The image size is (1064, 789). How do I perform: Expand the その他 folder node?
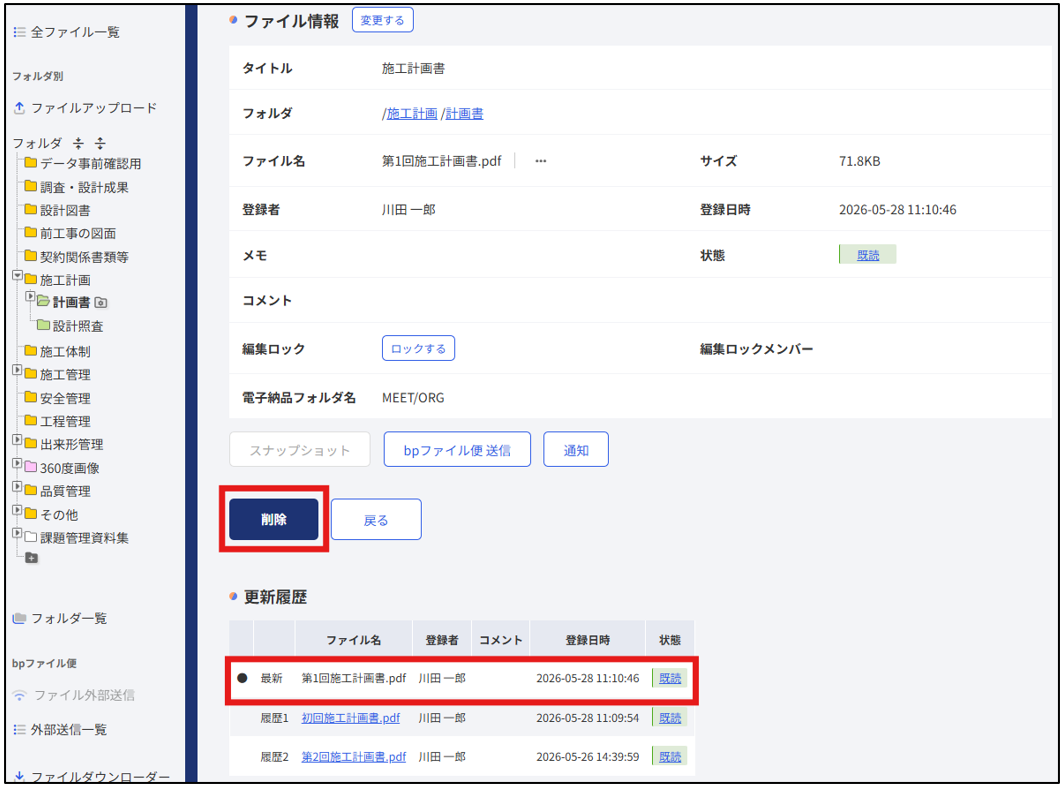(18, 509)
